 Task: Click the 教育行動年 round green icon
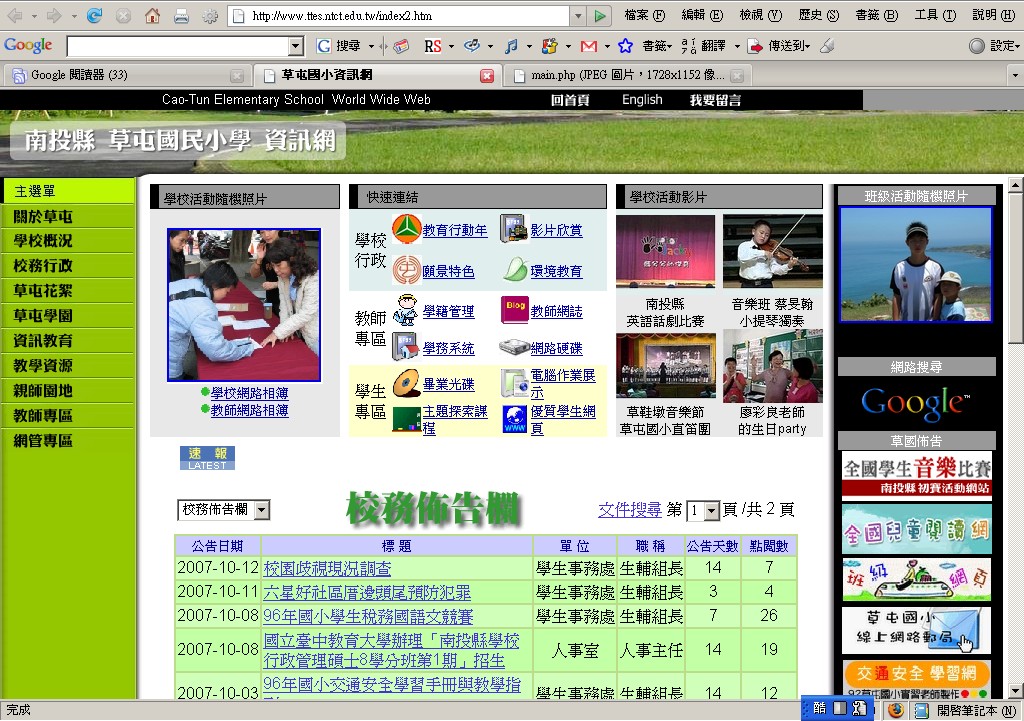(406, 229)
